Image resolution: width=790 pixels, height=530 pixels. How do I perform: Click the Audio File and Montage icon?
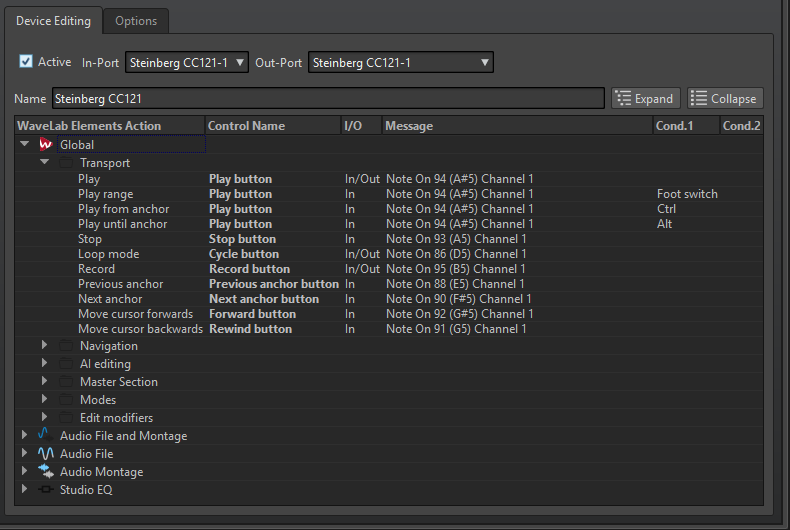pyautogui.click(x=46, y=436)
